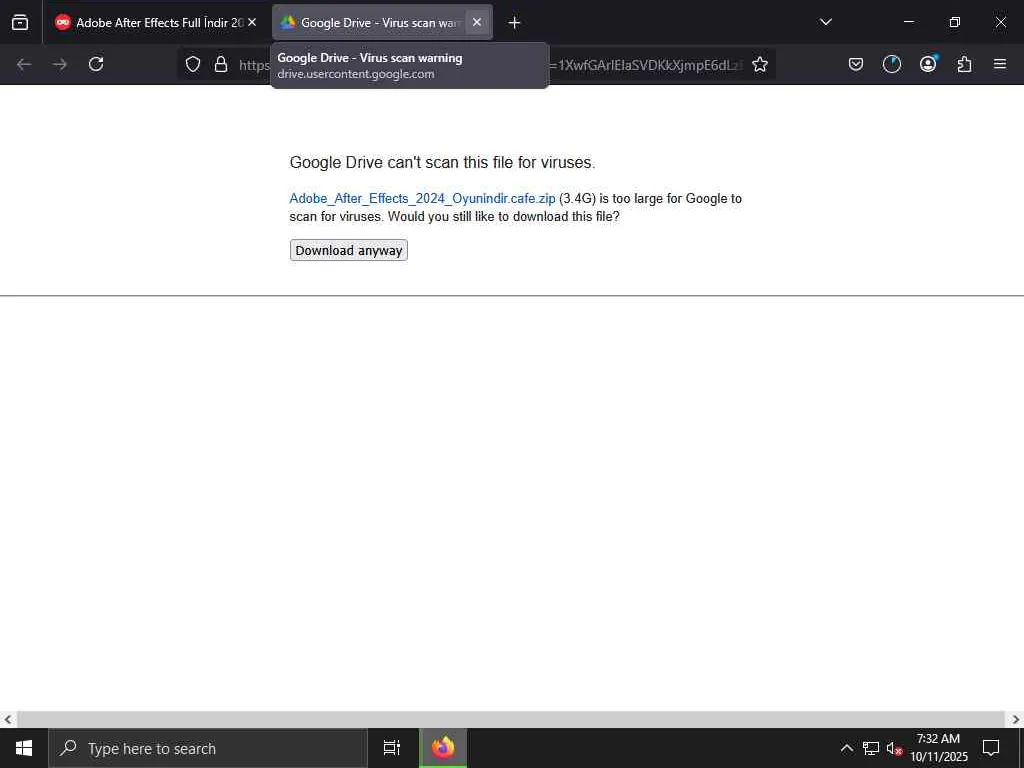
Task: Save page to Pocket
Action: 856,64
